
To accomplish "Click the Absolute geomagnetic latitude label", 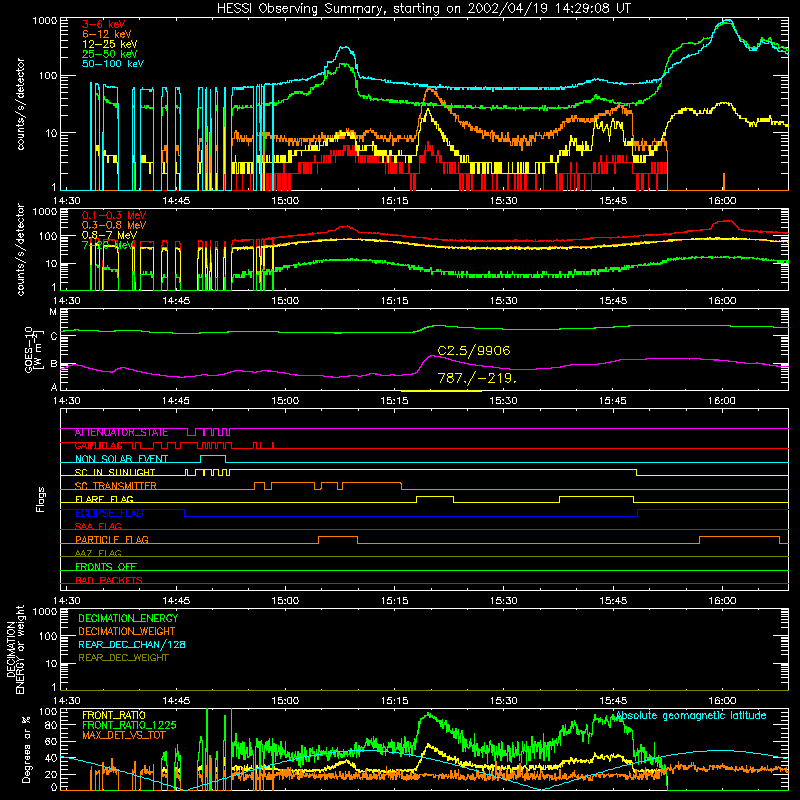I will point(691,716).
